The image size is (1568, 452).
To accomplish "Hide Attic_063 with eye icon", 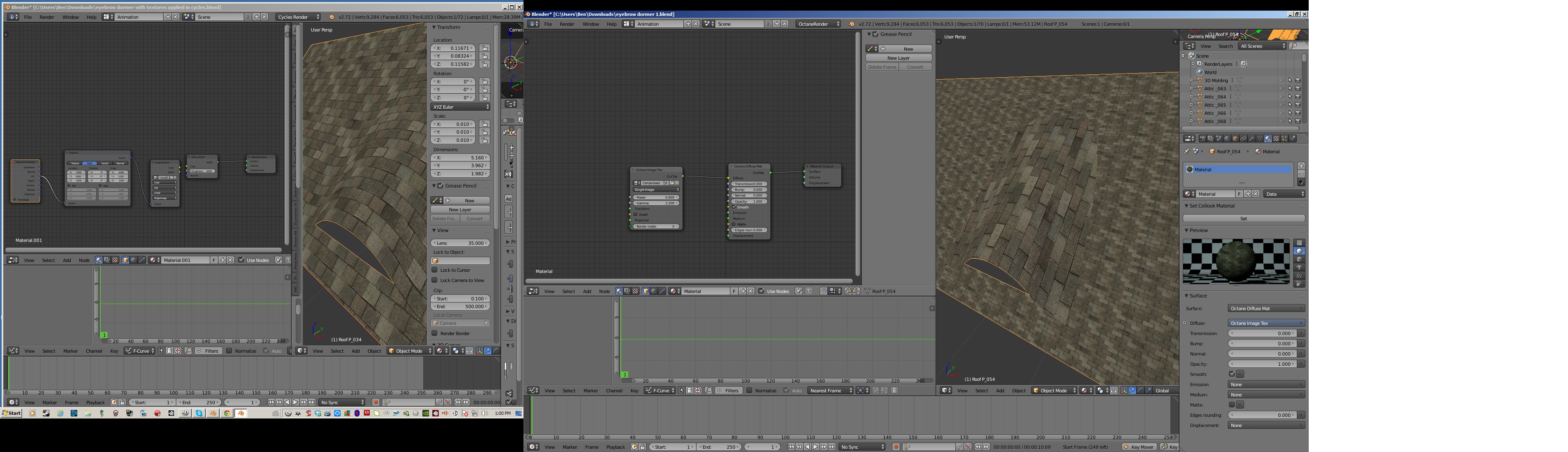I will pos(1282,89).
